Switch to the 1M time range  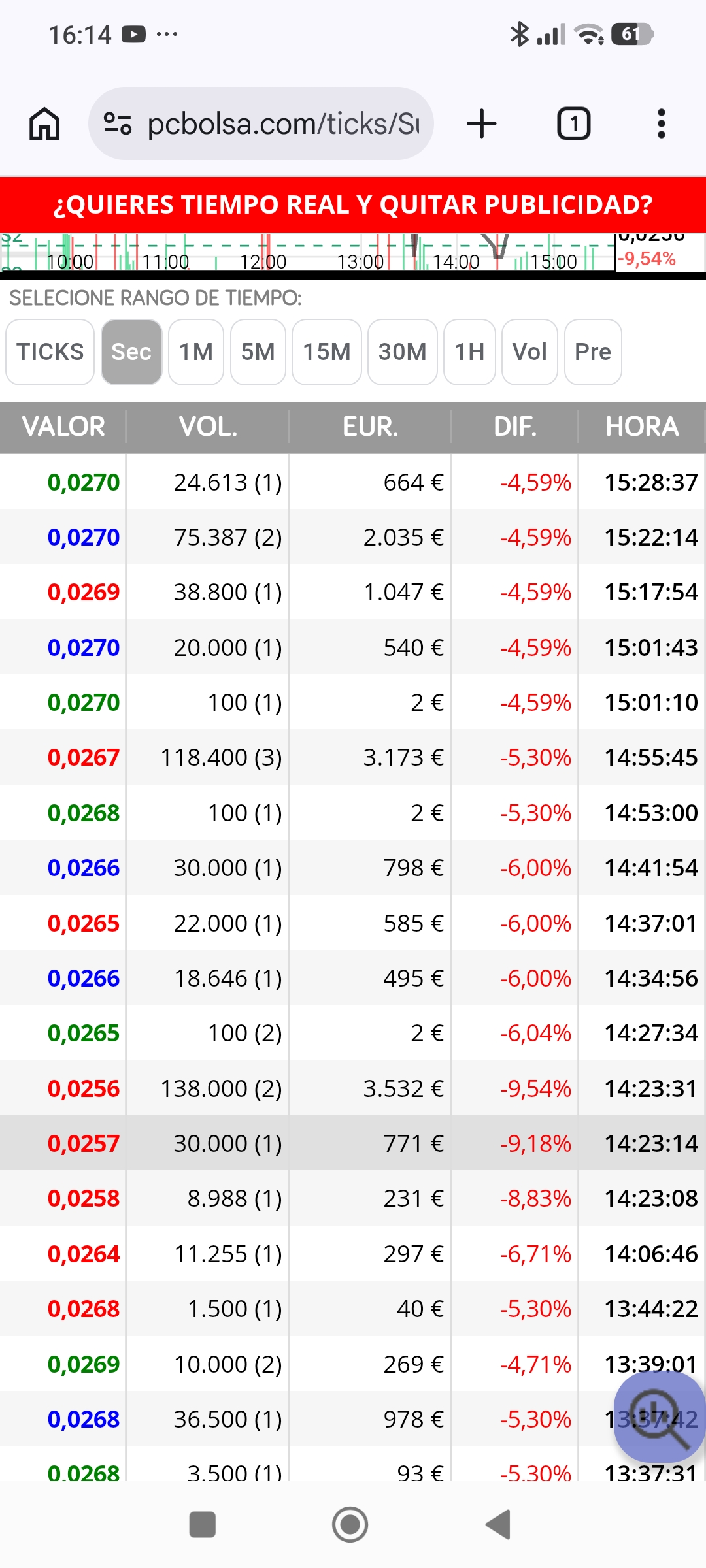coord(196,352)
